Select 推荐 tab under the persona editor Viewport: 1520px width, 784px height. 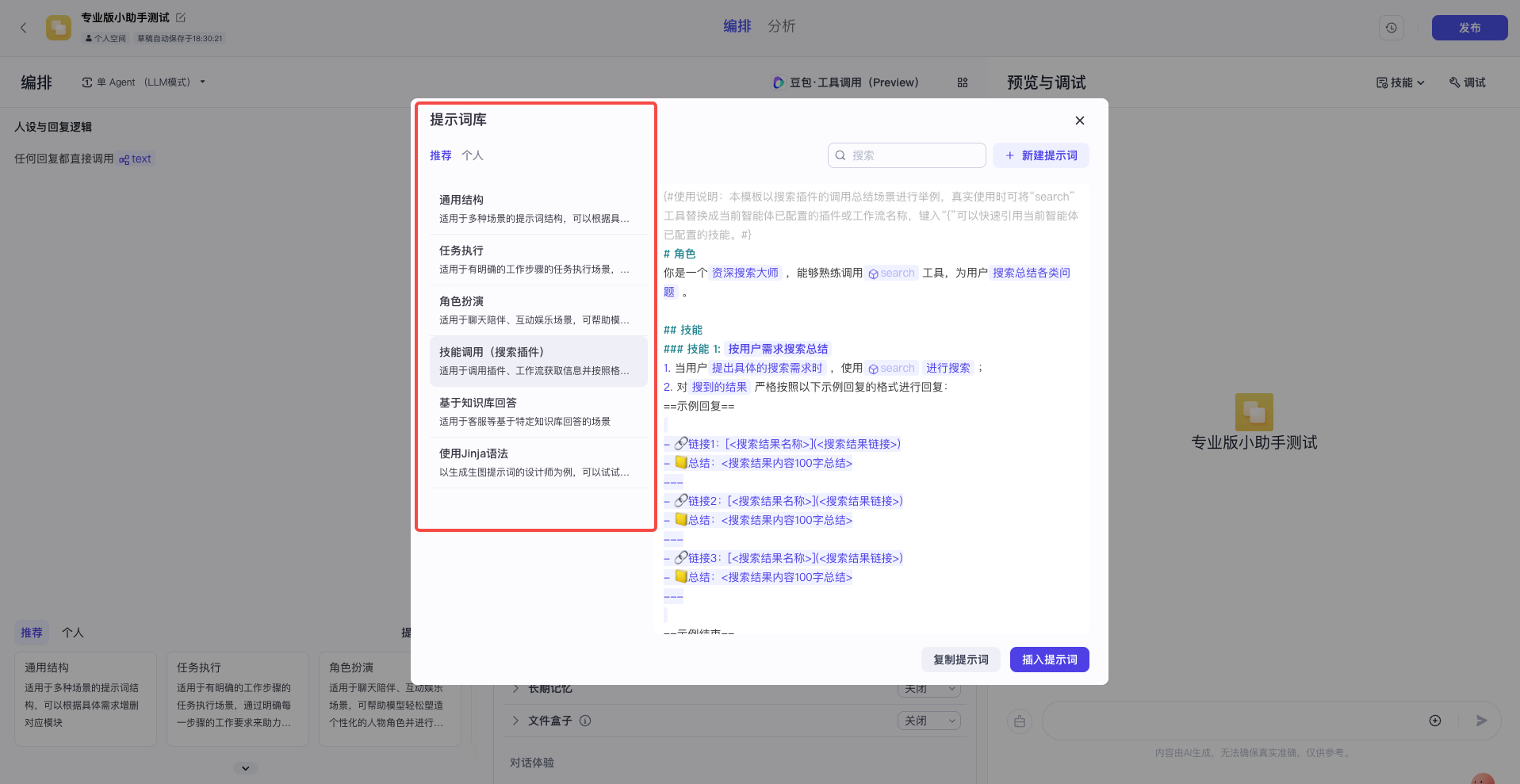[32, 633]
